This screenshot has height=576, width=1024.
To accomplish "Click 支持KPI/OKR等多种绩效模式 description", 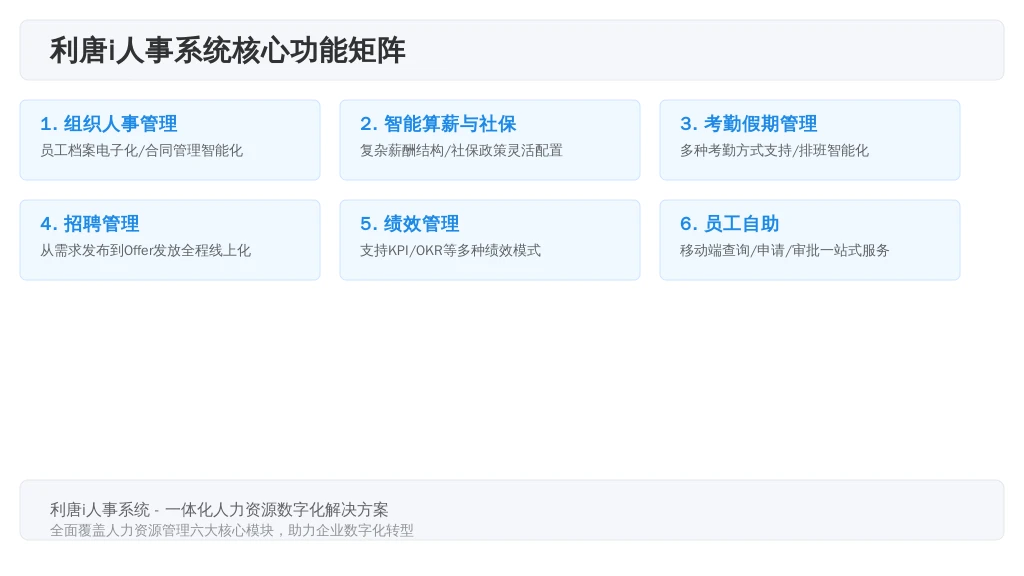I will pyautogui.click(x=450, y=251).
